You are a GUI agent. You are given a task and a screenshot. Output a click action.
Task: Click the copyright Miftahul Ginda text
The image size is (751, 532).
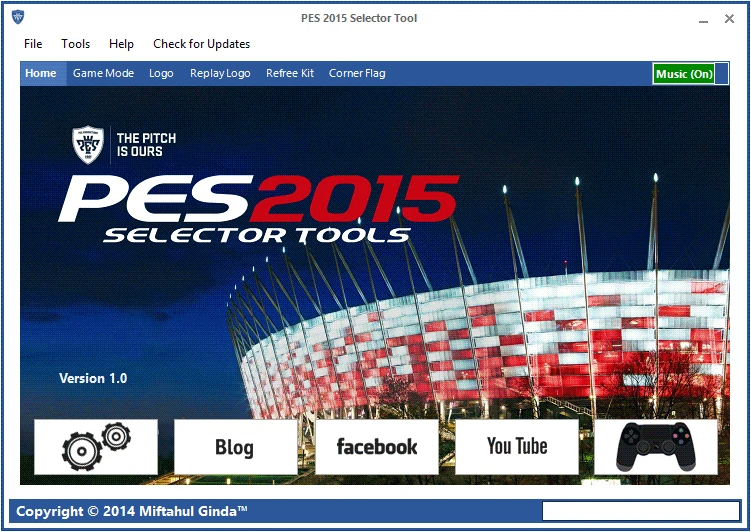tap(132, 511)
